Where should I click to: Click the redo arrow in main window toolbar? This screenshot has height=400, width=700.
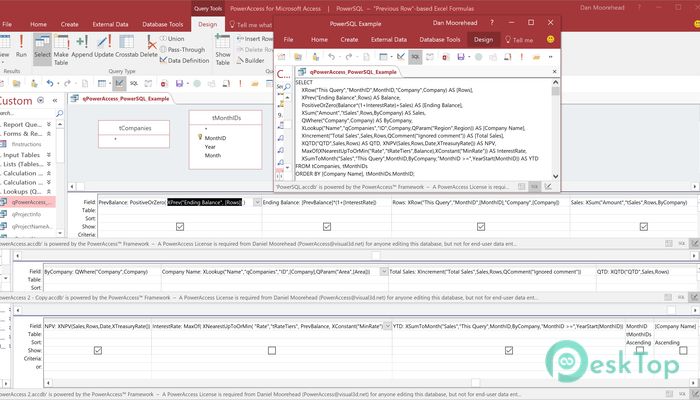click(67, 83)
